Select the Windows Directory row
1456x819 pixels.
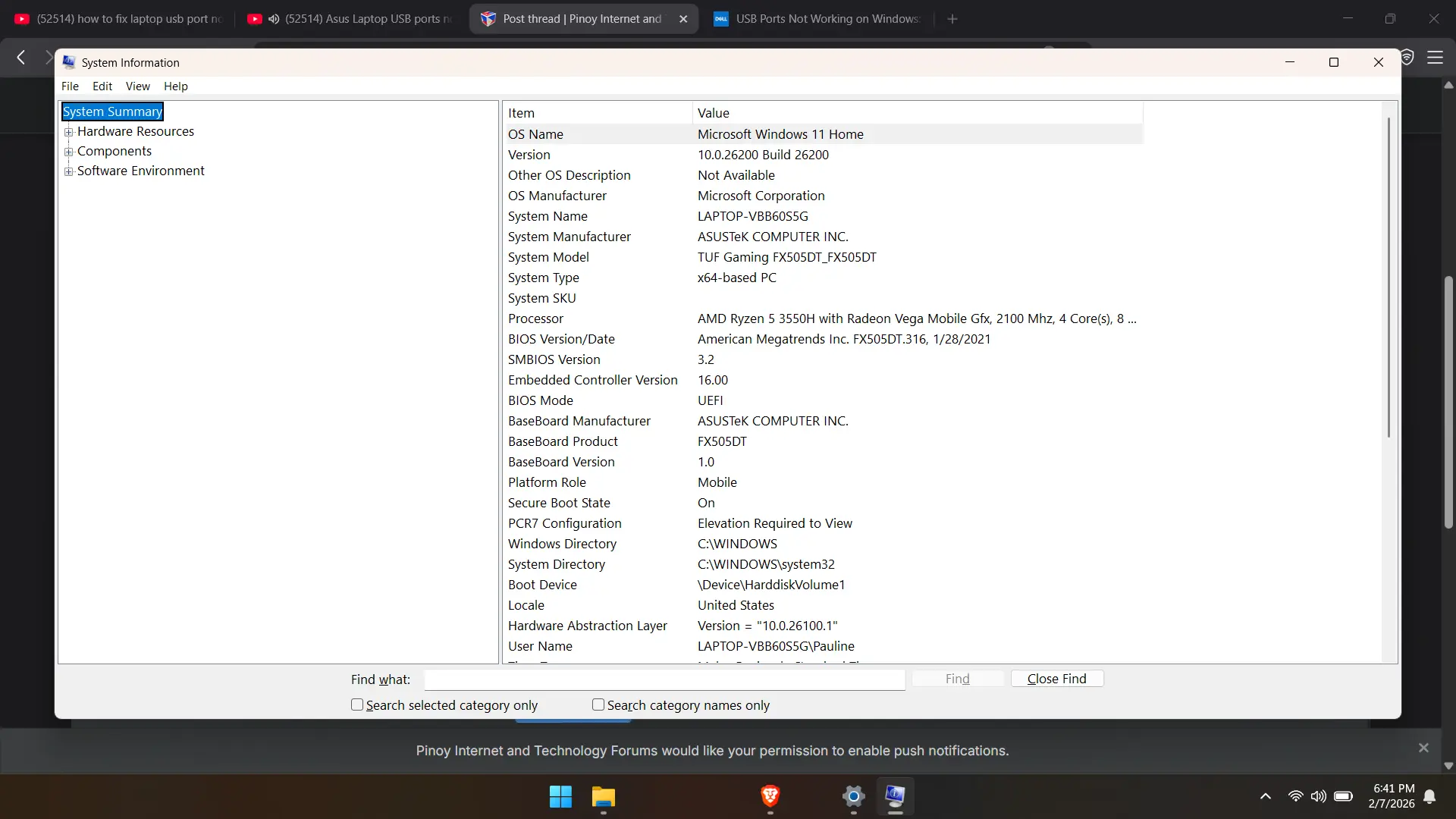coord(824,544)
